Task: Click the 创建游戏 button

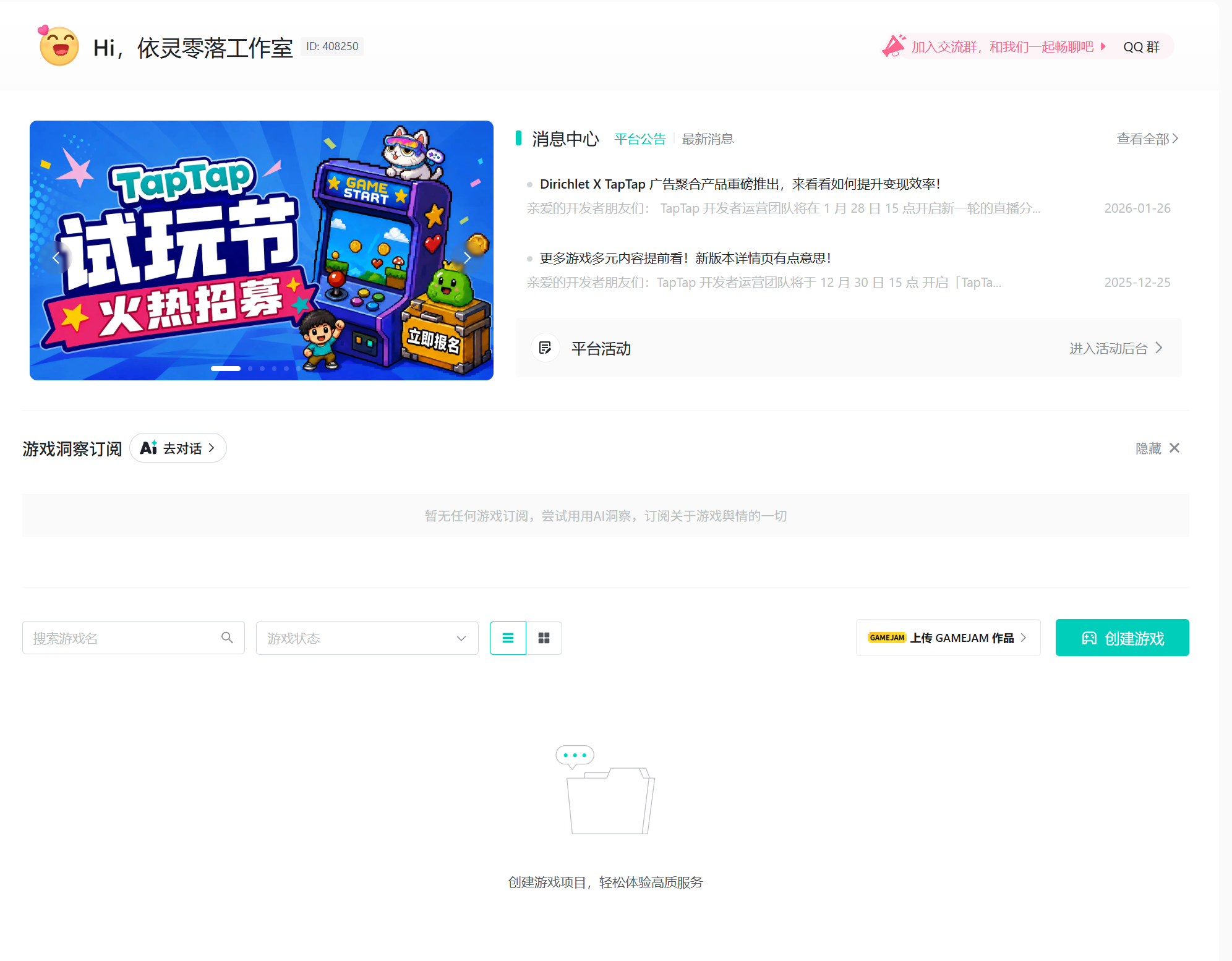Action: (1122, 638)
